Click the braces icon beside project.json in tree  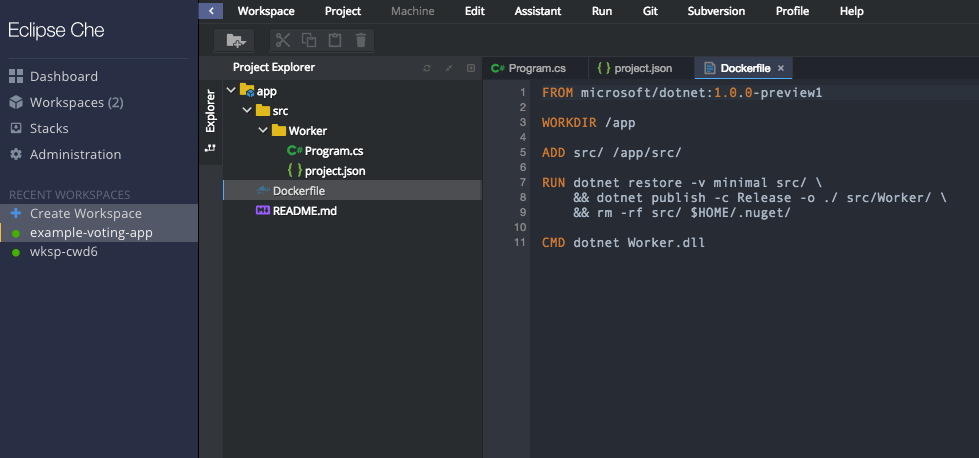(295, 170)
